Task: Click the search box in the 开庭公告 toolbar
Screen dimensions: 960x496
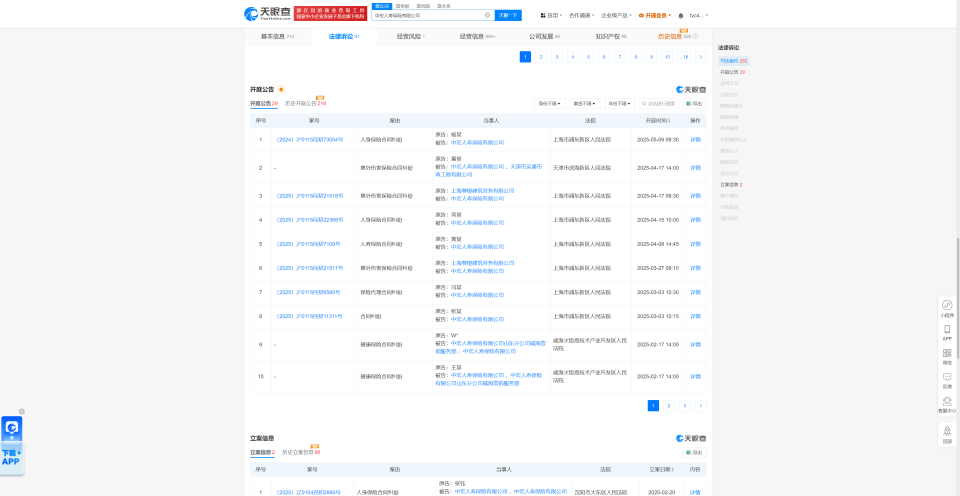Action: (659, 103)
